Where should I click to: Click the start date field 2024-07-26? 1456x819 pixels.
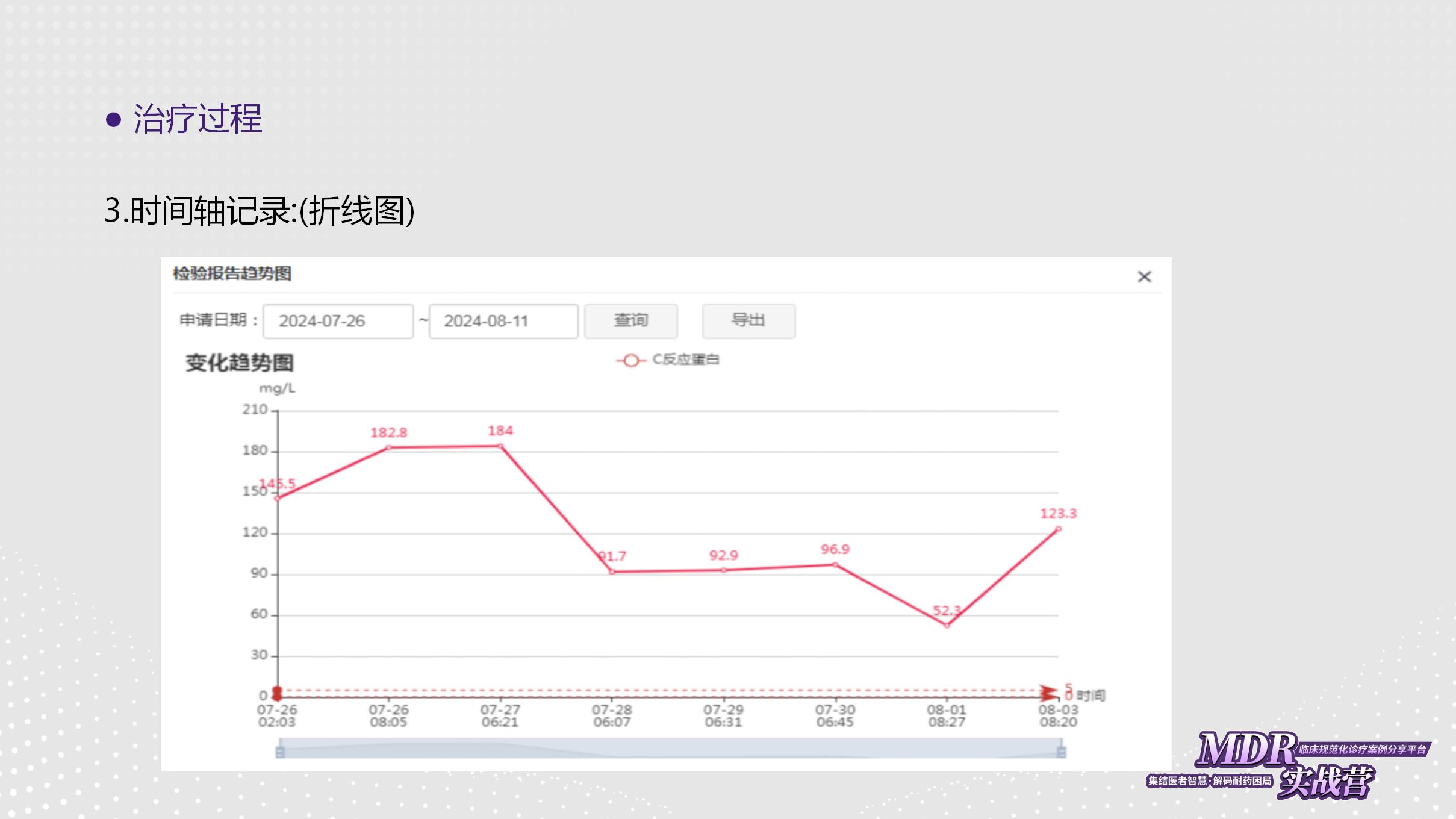(x=338, y=321)
